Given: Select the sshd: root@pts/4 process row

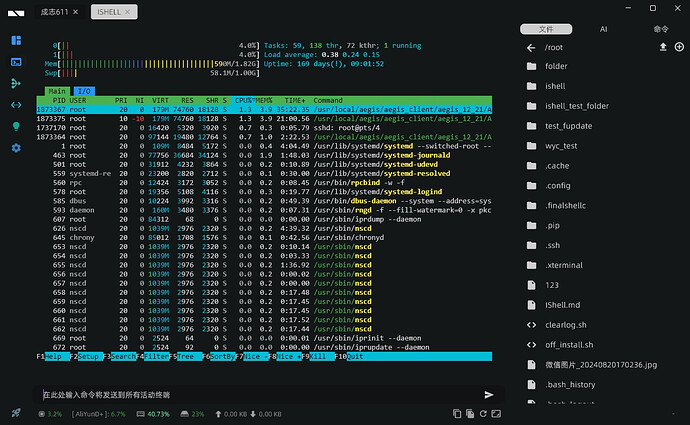Looking at the screenshot, I should 264,128.
